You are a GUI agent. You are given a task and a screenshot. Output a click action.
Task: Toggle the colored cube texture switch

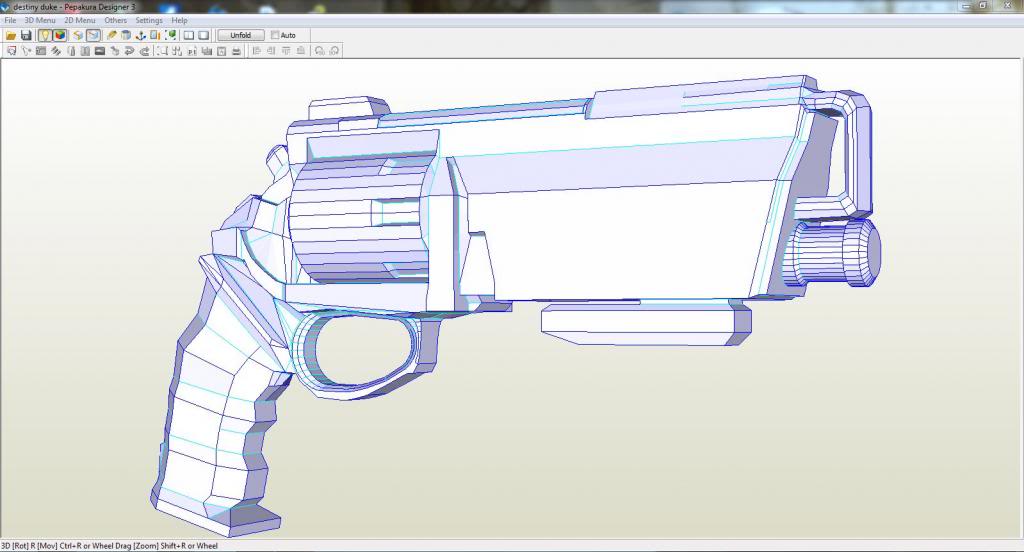[59, 35]
